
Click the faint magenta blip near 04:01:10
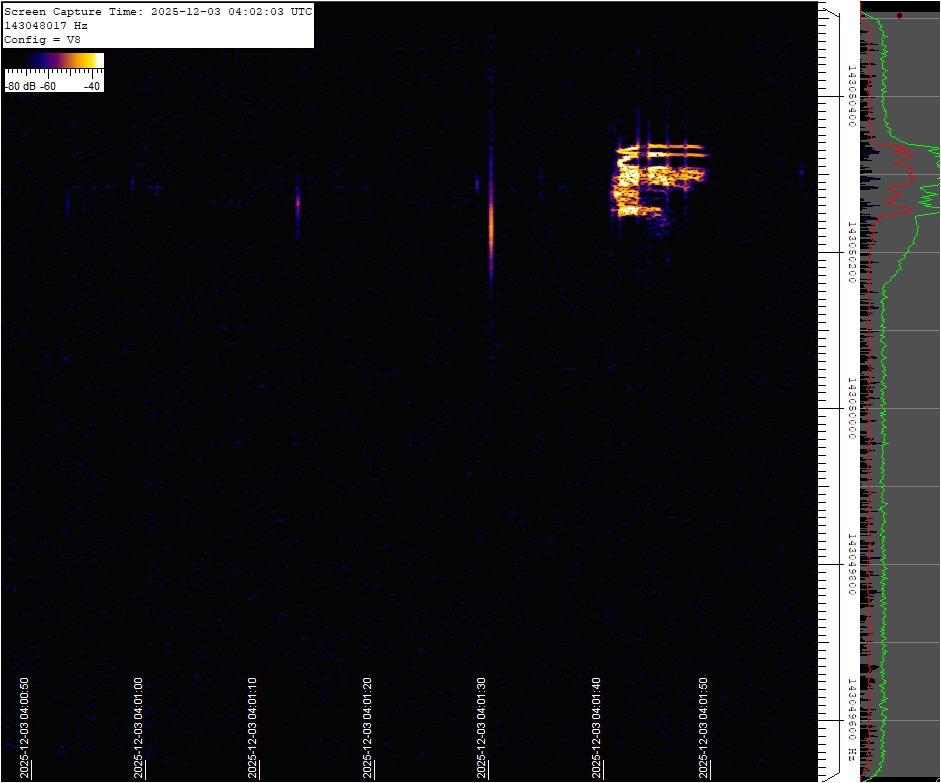(x=297, y=203)
